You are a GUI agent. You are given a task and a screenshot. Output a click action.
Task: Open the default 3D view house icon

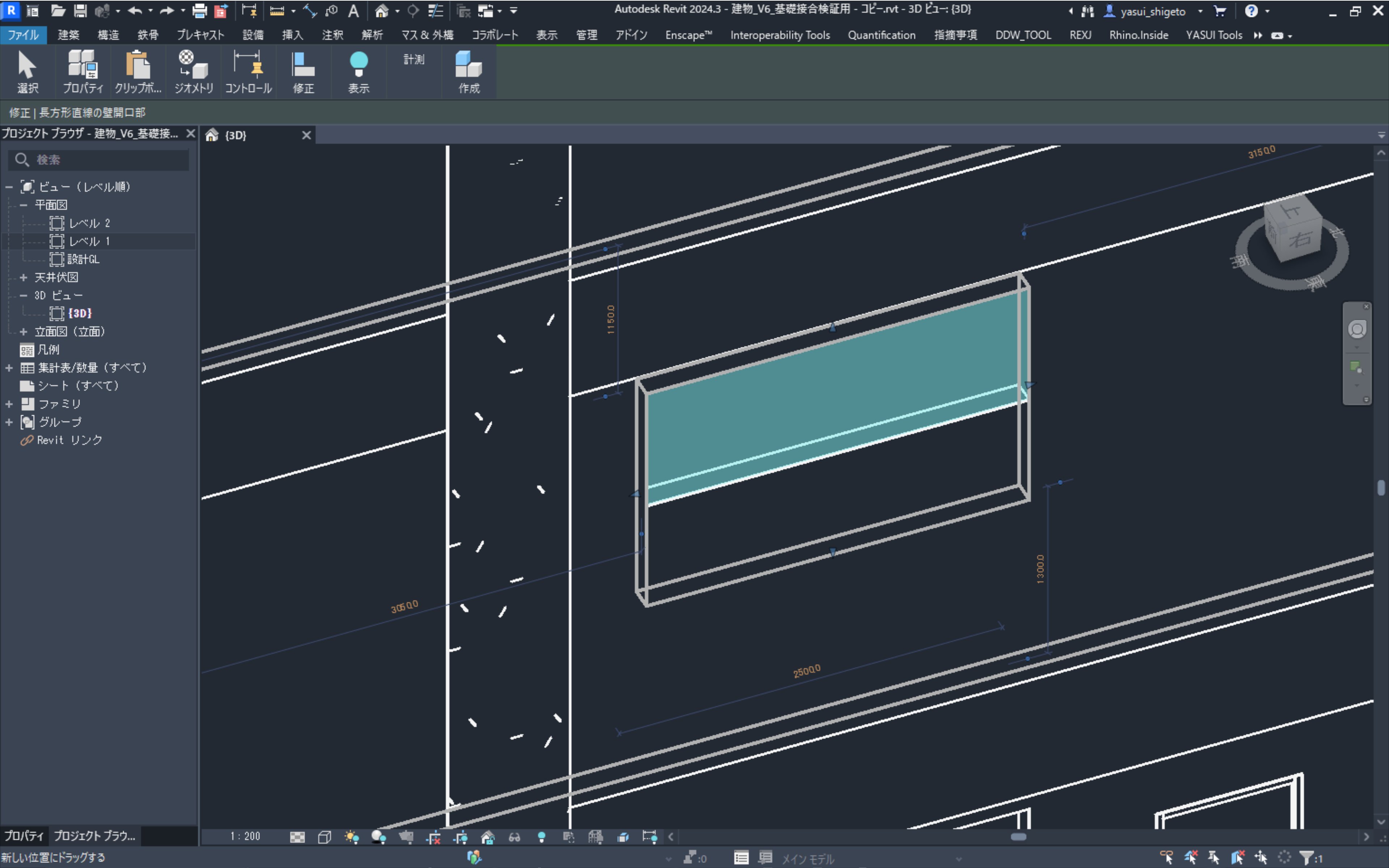click(x=382, y=10)
